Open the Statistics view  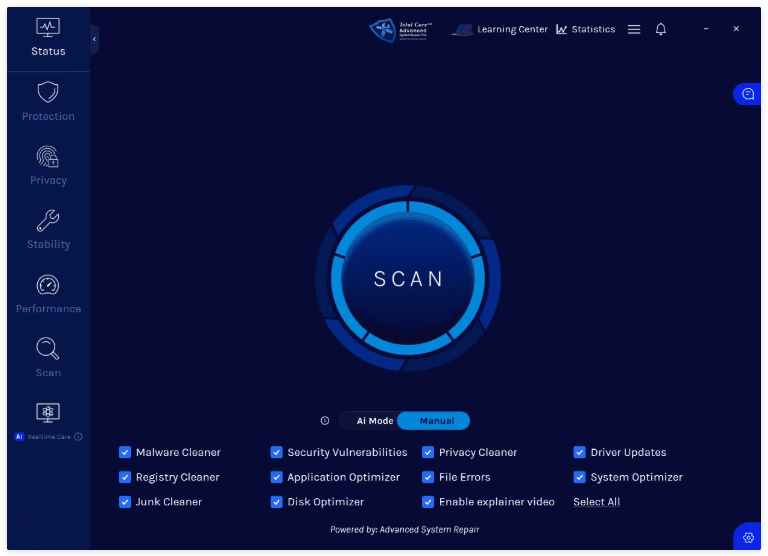585,29
